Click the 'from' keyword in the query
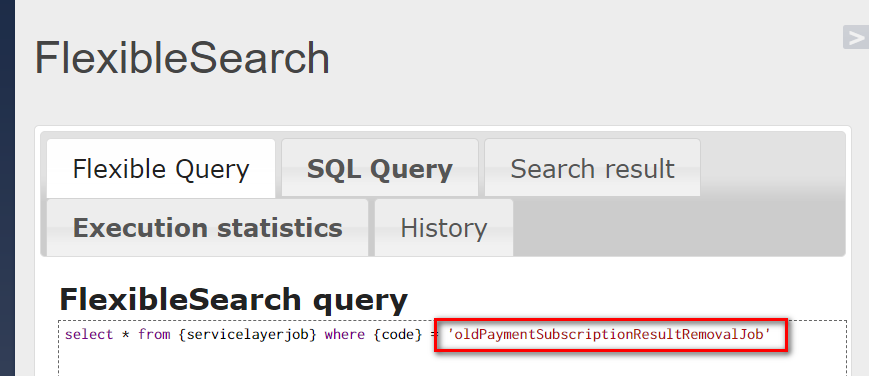 154,334
